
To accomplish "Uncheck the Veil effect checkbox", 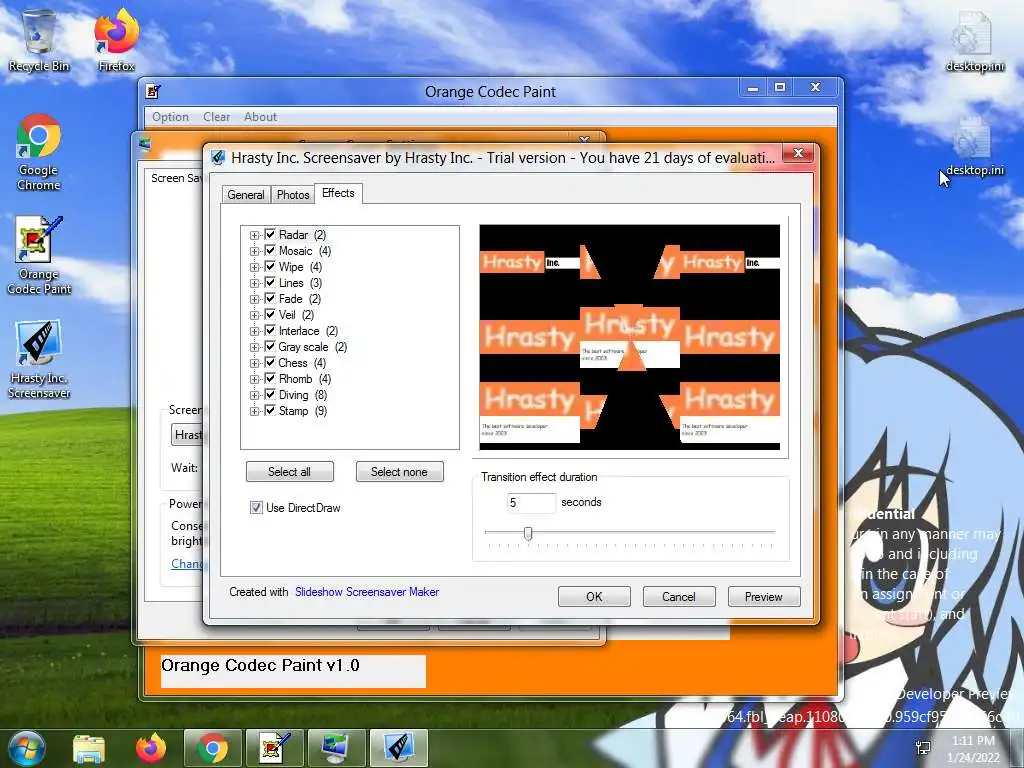I will [270, 314].
